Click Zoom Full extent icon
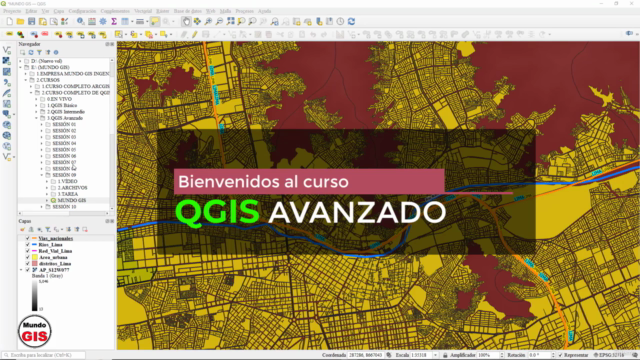 pos(231,22)
